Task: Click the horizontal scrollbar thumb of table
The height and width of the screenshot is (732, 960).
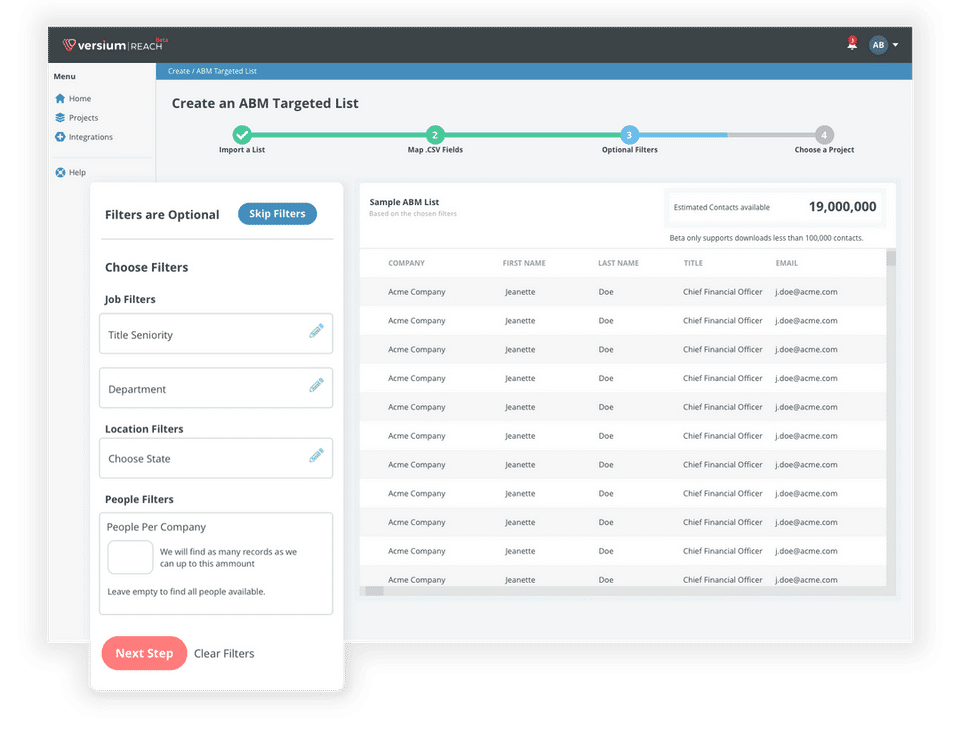Action: [374, 591]
